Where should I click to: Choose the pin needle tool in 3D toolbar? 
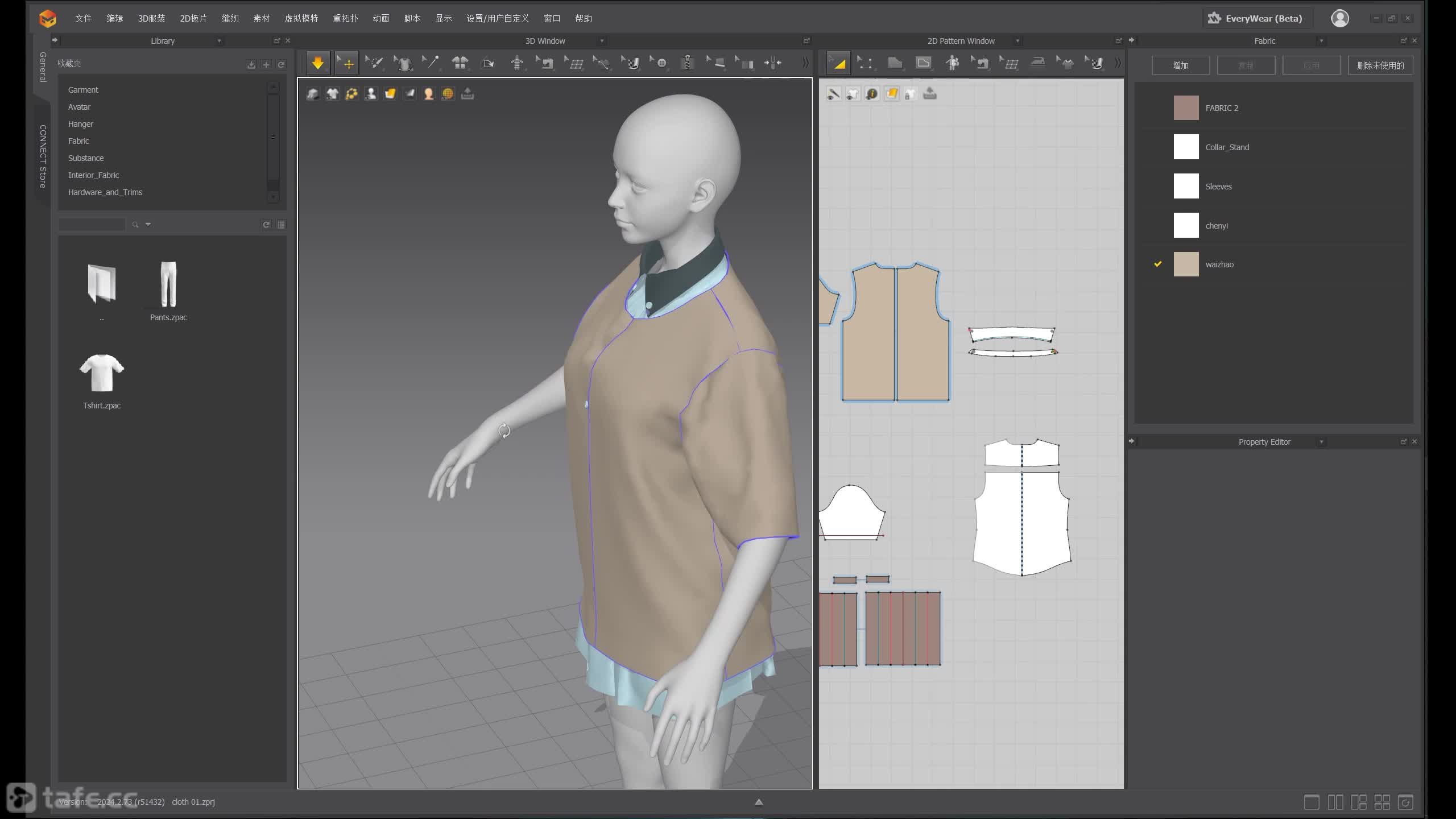click(x=431, y=63)
